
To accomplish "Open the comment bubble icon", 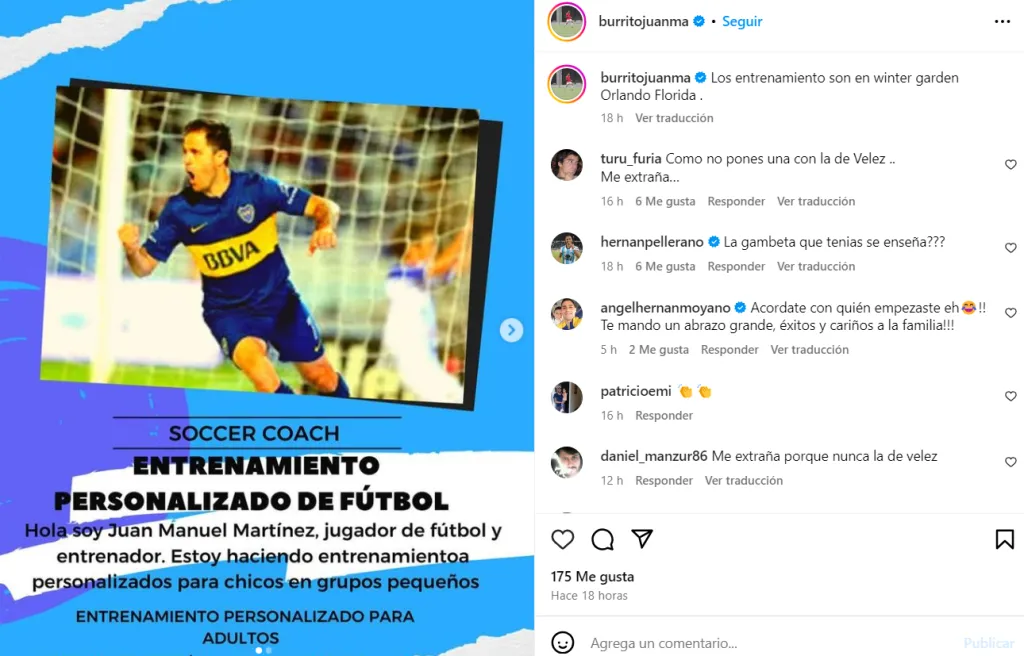I will (602, 539).
